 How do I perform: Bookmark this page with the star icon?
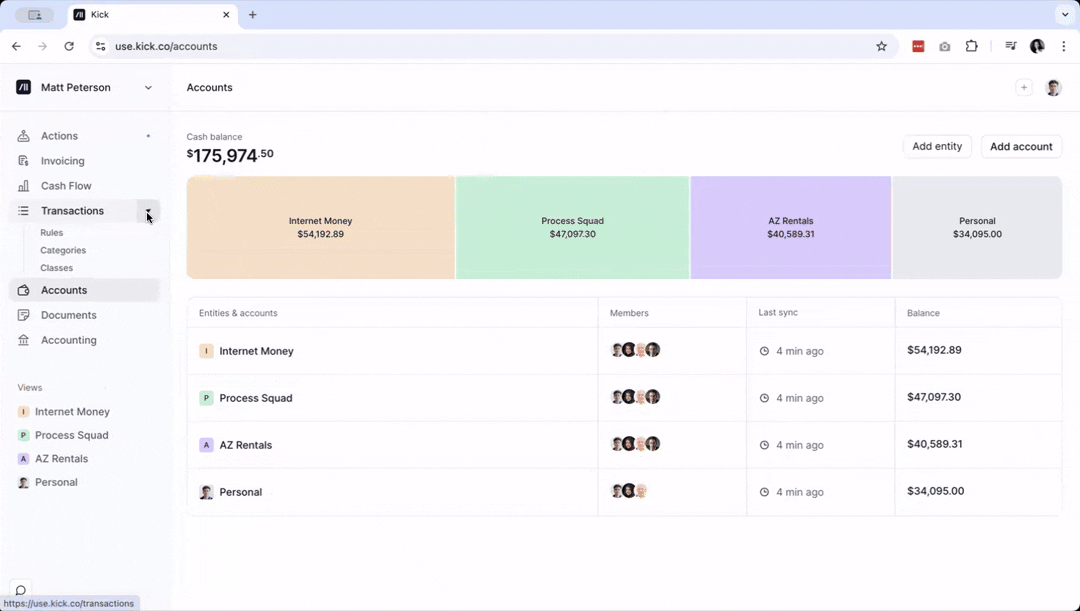coord(881,46)
